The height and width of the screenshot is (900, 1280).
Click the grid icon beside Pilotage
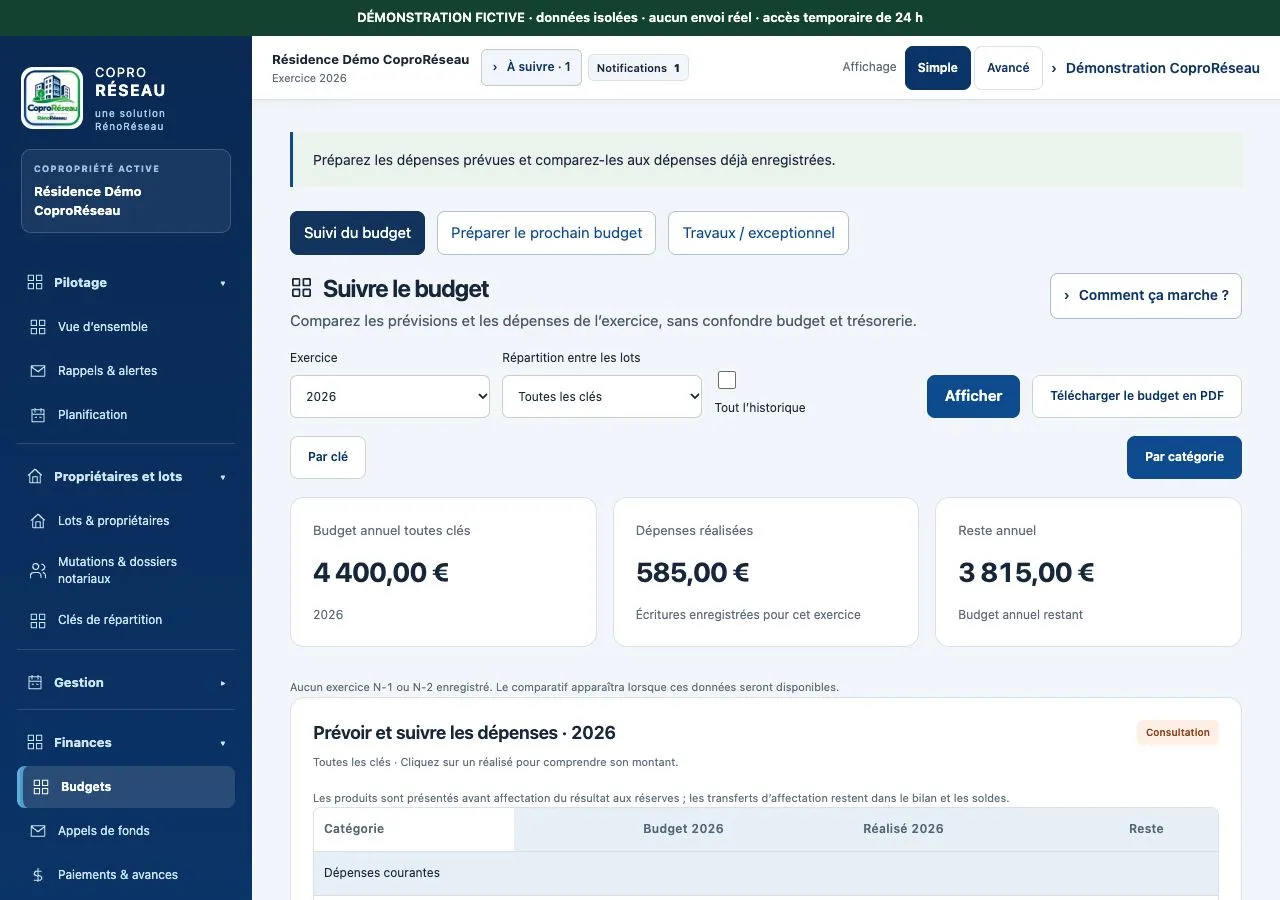tap(35, 283)
